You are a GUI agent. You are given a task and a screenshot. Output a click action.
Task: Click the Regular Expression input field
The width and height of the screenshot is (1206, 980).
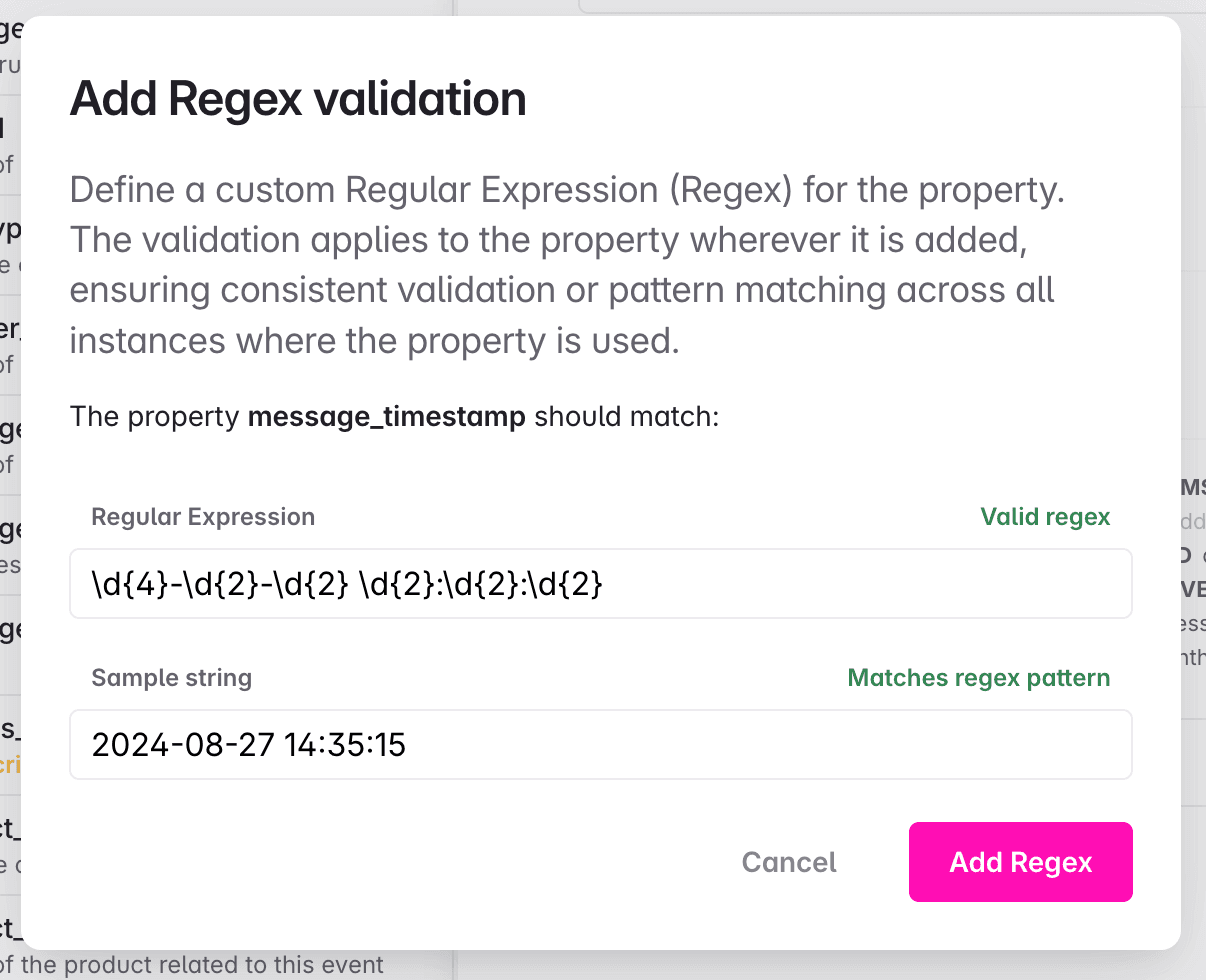coord(600,583)
